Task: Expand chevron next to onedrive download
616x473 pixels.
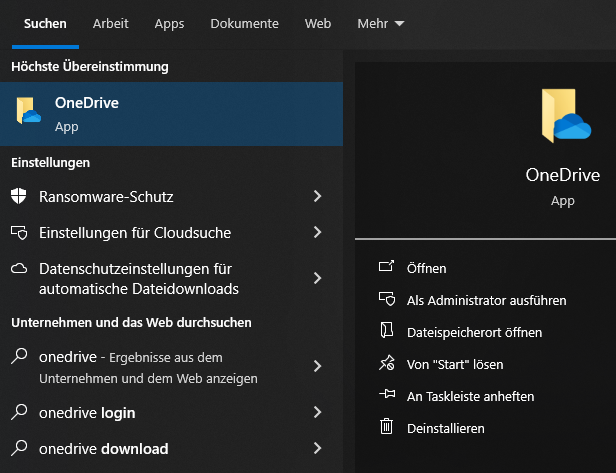Action: click(317, 448)
